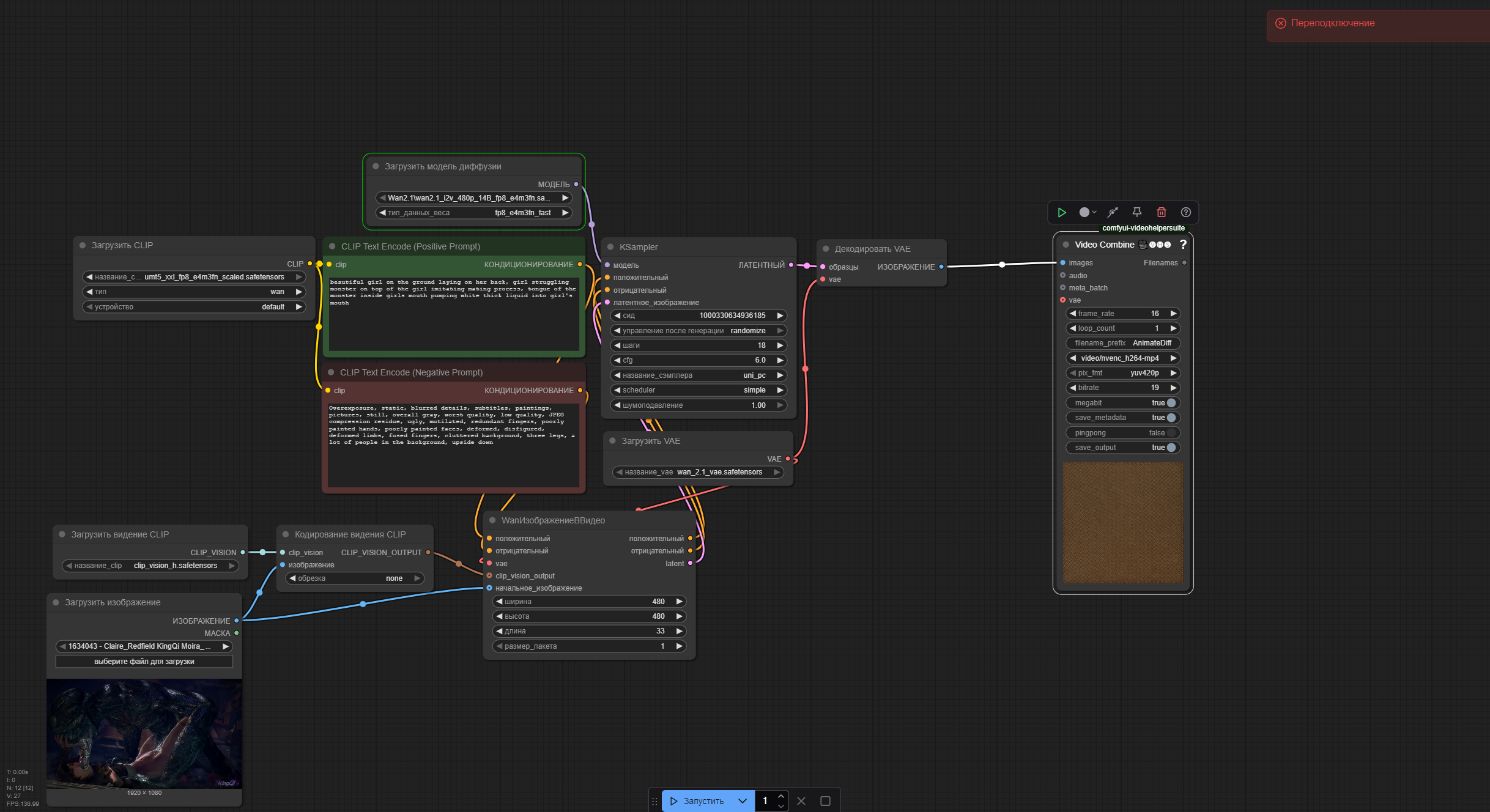Enable the pingpong toggle
Screen dimensions: 1490x812
1171,433
